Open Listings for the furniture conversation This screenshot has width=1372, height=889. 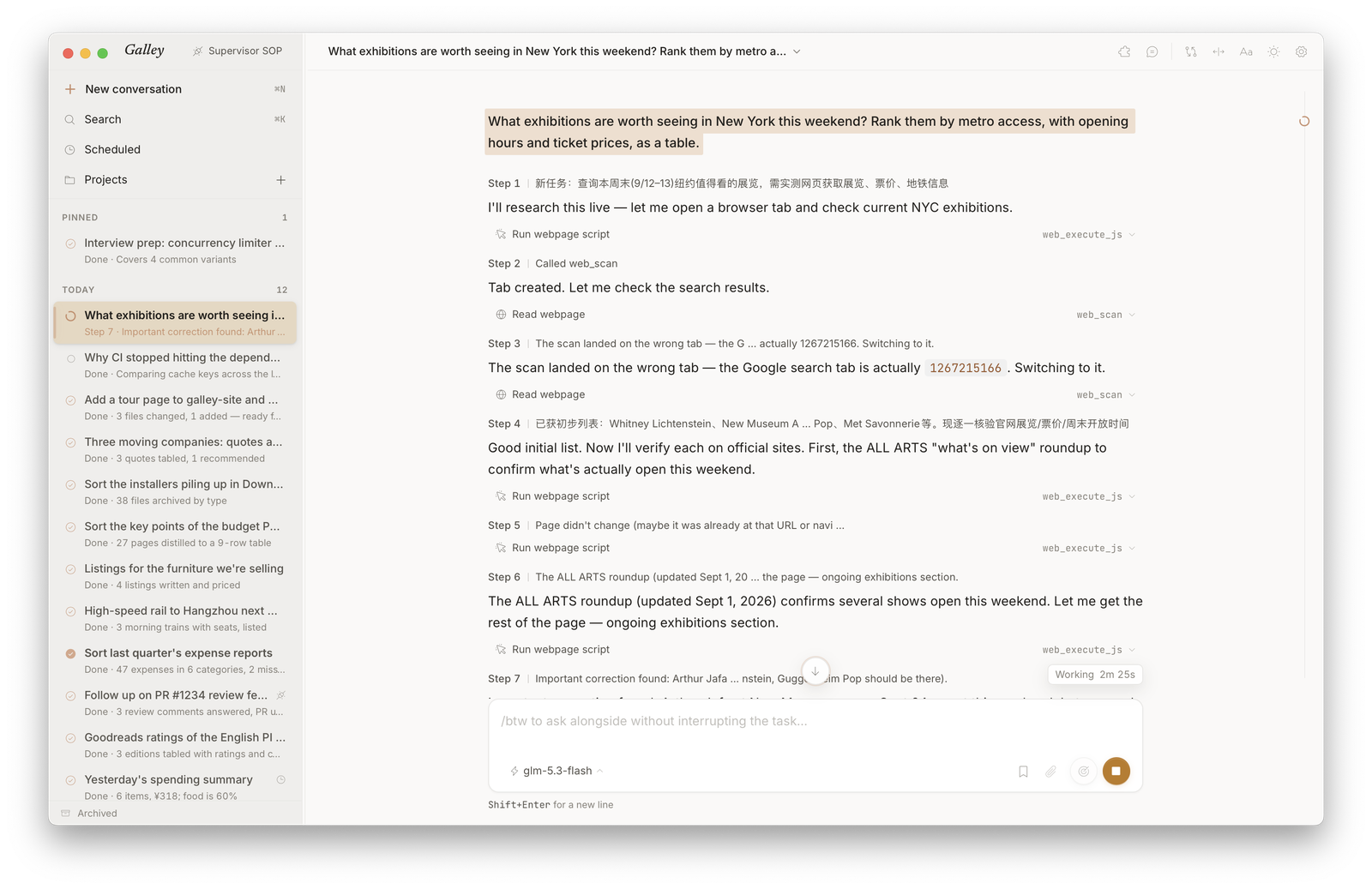point(175,576)
